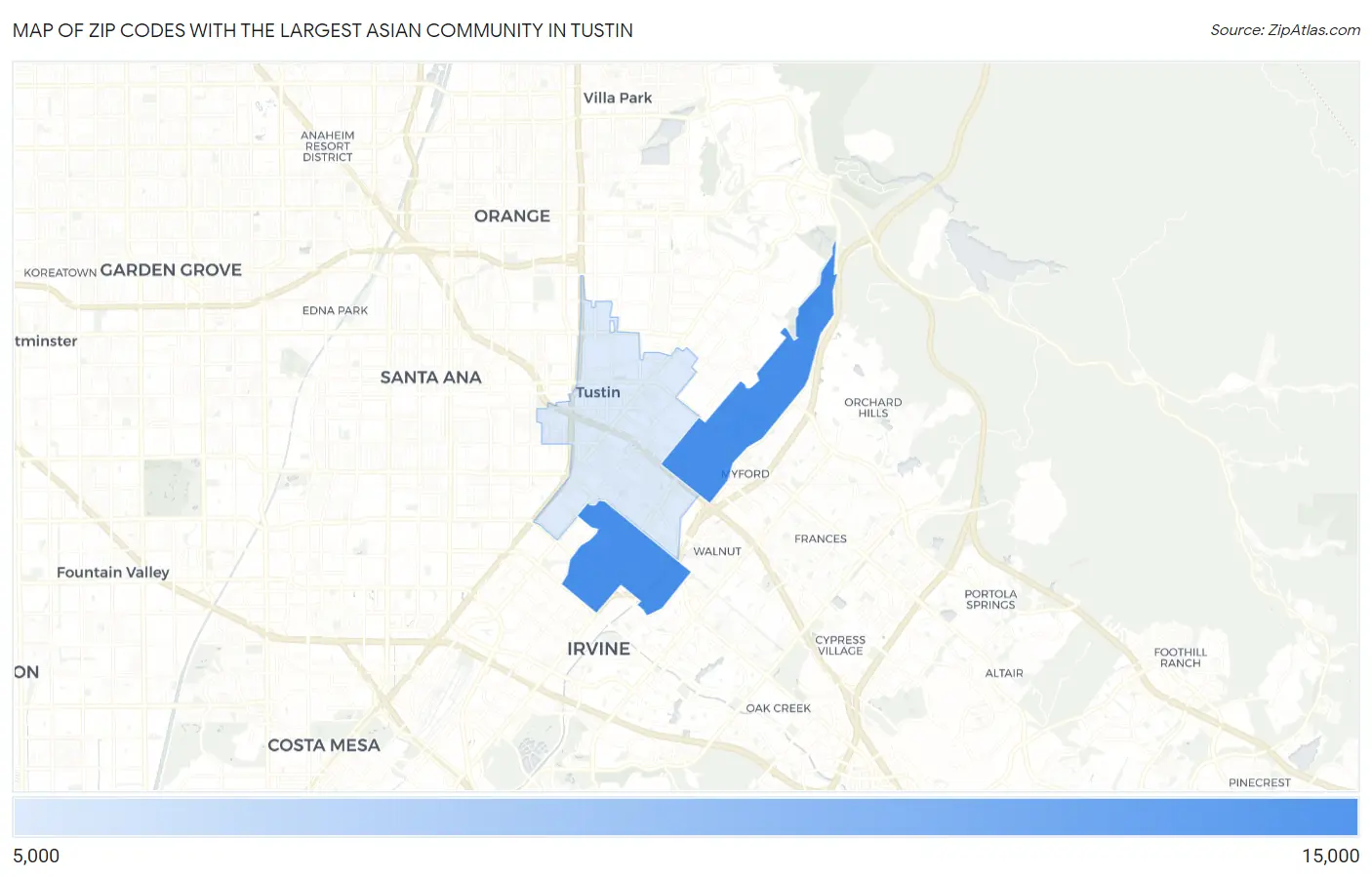The height and width of the screenshot is (877, 1372).
Task: Click the EDNA PARK label
Action: point(335,311)
